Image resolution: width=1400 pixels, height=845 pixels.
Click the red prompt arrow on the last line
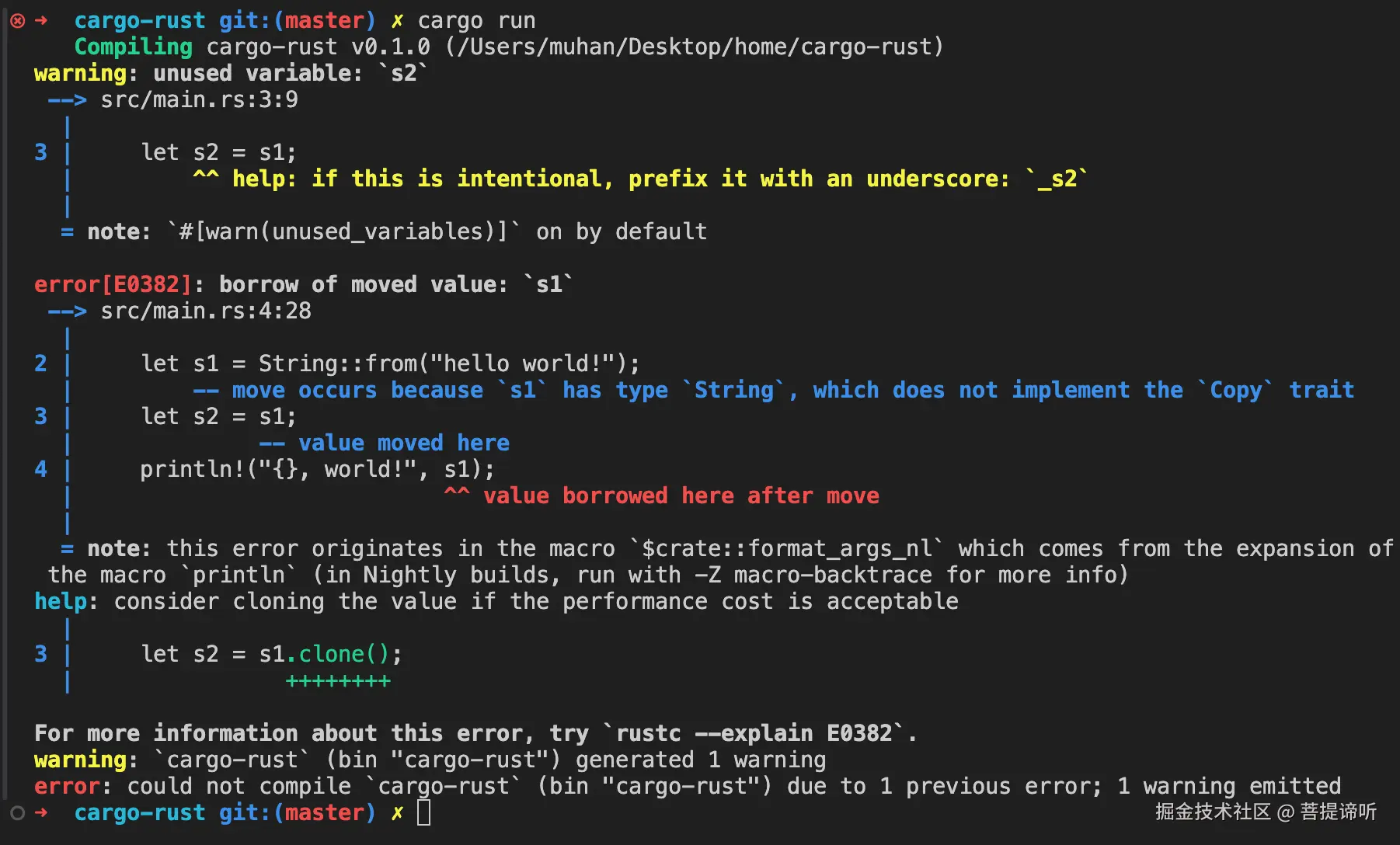click(x=41, y=813)
